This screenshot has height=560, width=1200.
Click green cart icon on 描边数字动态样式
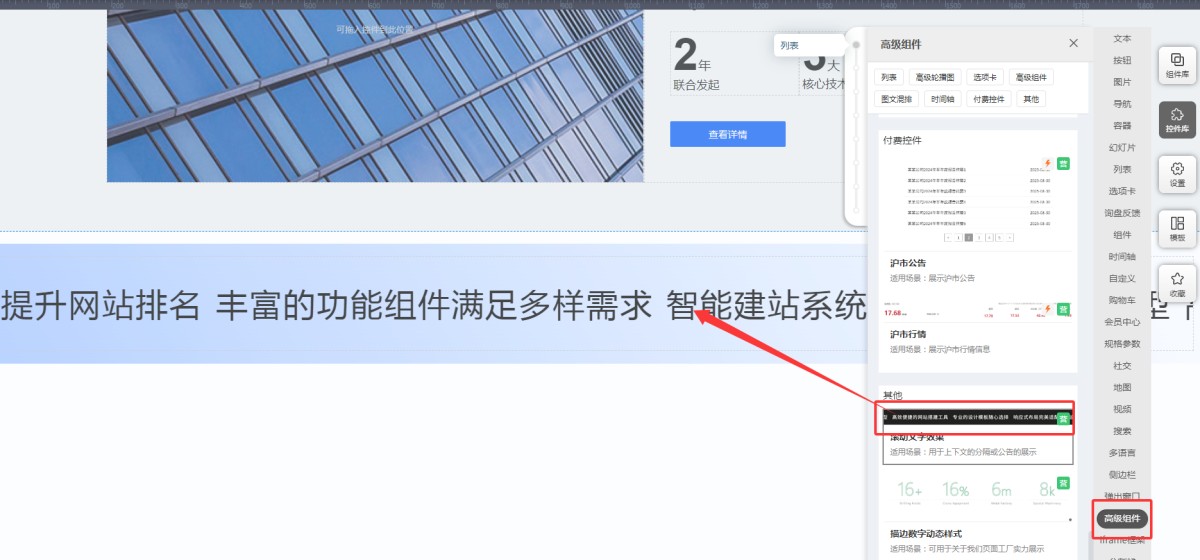coord(1064,483)
